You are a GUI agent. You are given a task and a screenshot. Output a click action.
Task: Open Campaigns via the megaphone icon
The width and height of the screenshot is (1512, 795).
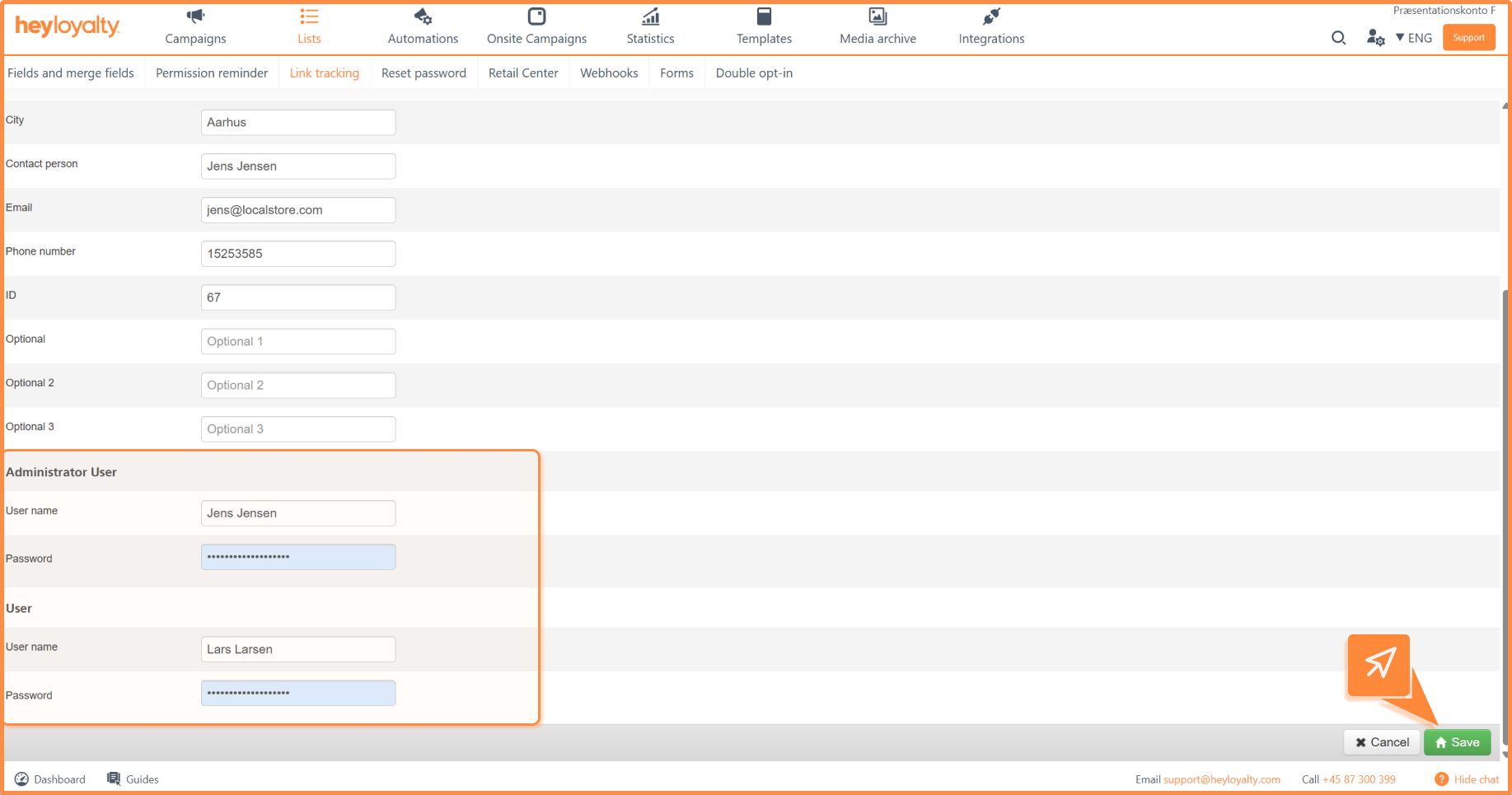click(195, 16)
